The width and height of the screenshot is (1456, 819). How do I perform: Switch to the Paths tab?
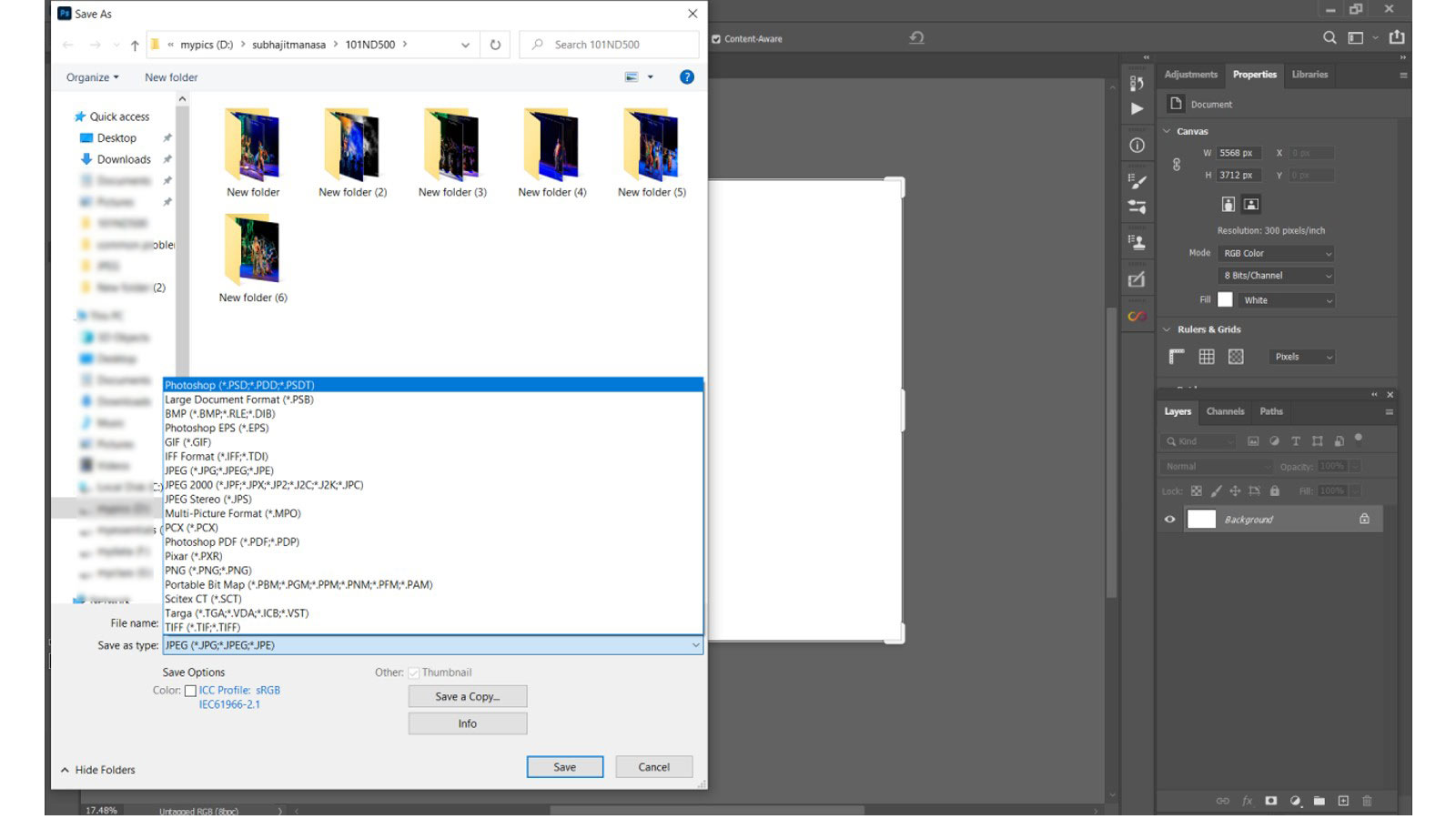pos(1271,411)
